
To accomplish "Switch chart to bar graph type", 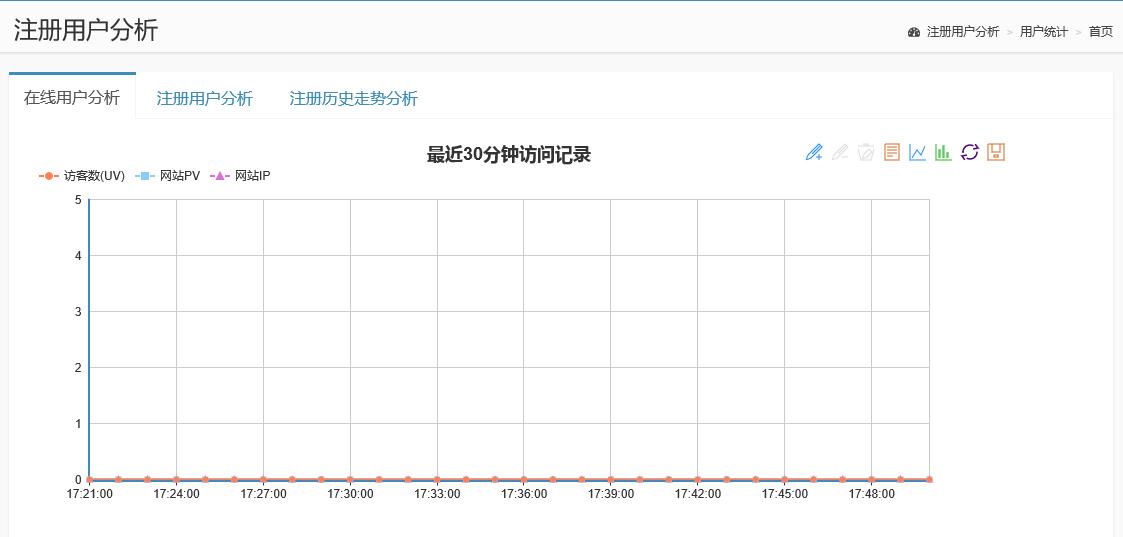I will [943, 152].
